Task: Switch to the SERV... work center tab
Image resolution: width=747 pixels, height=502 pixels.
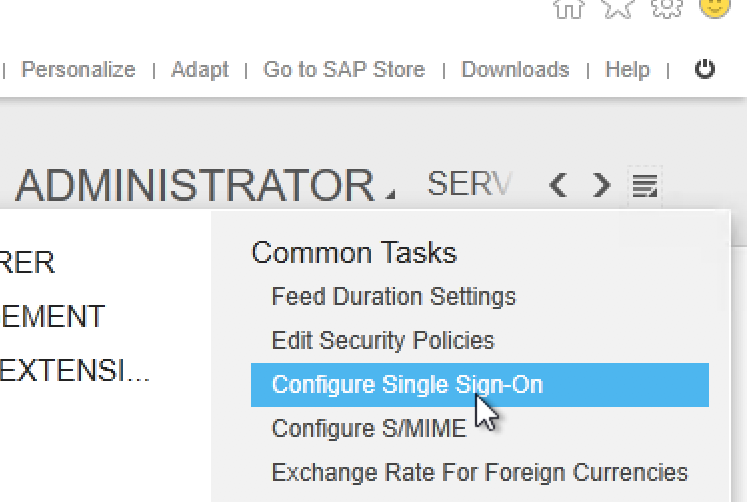Action: 469,184
